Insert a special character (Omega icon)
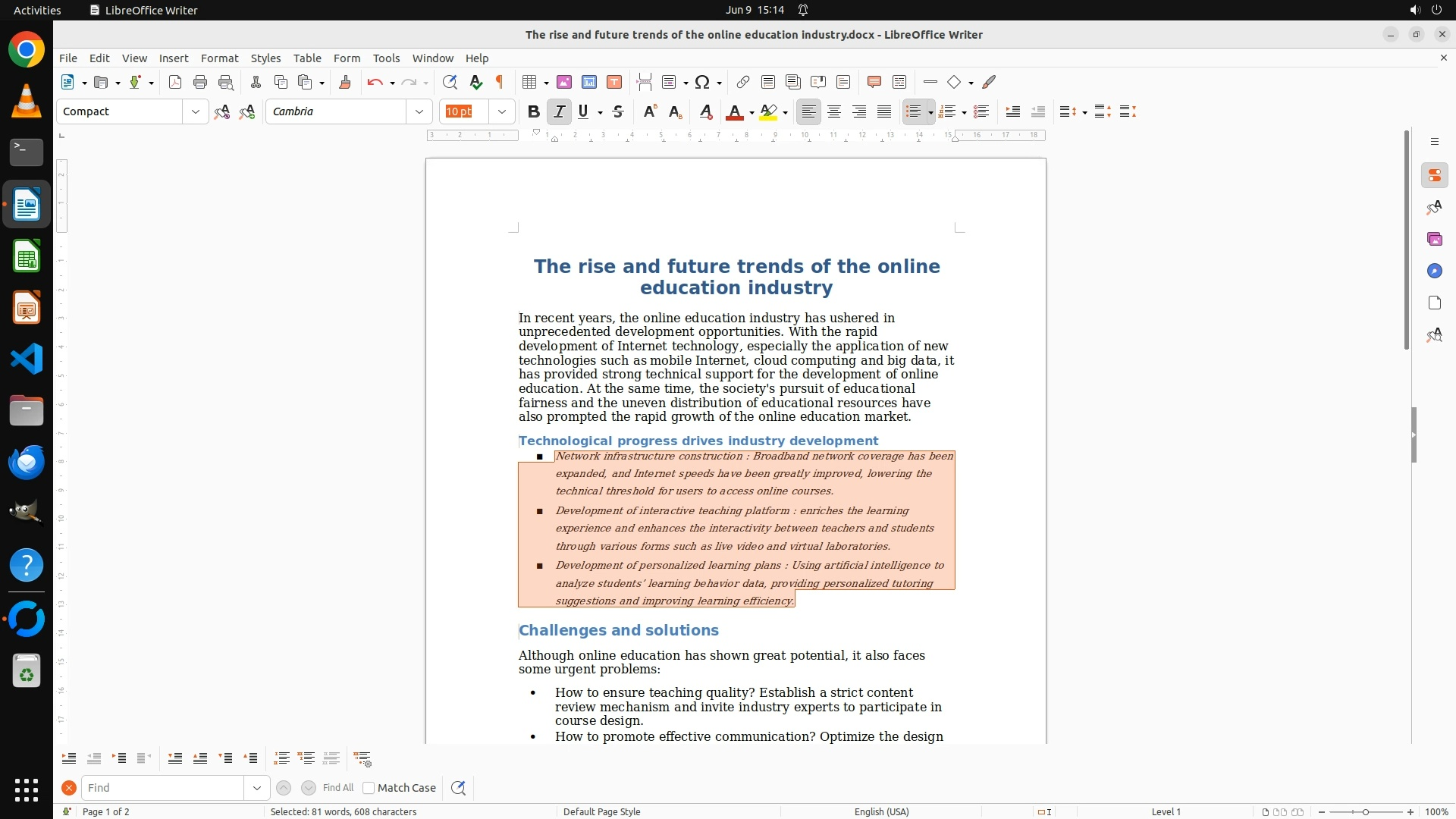The image size is (1456, 819). [x=702, y=82]
